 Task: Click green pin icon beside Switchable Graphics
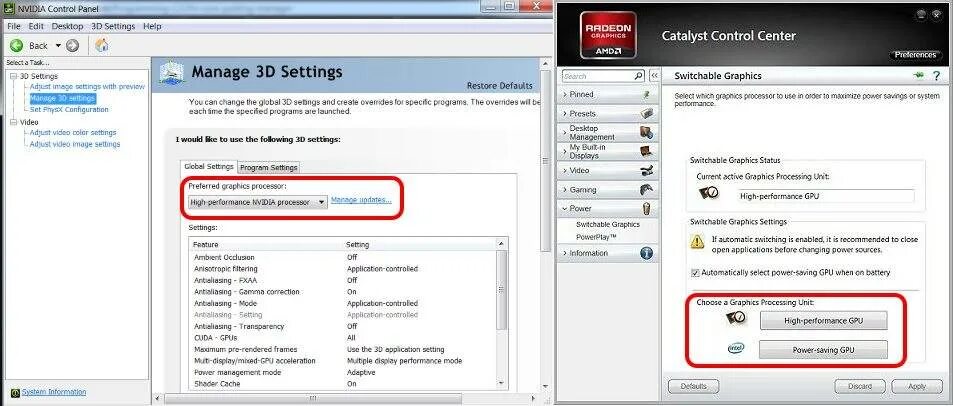(918, 75)
